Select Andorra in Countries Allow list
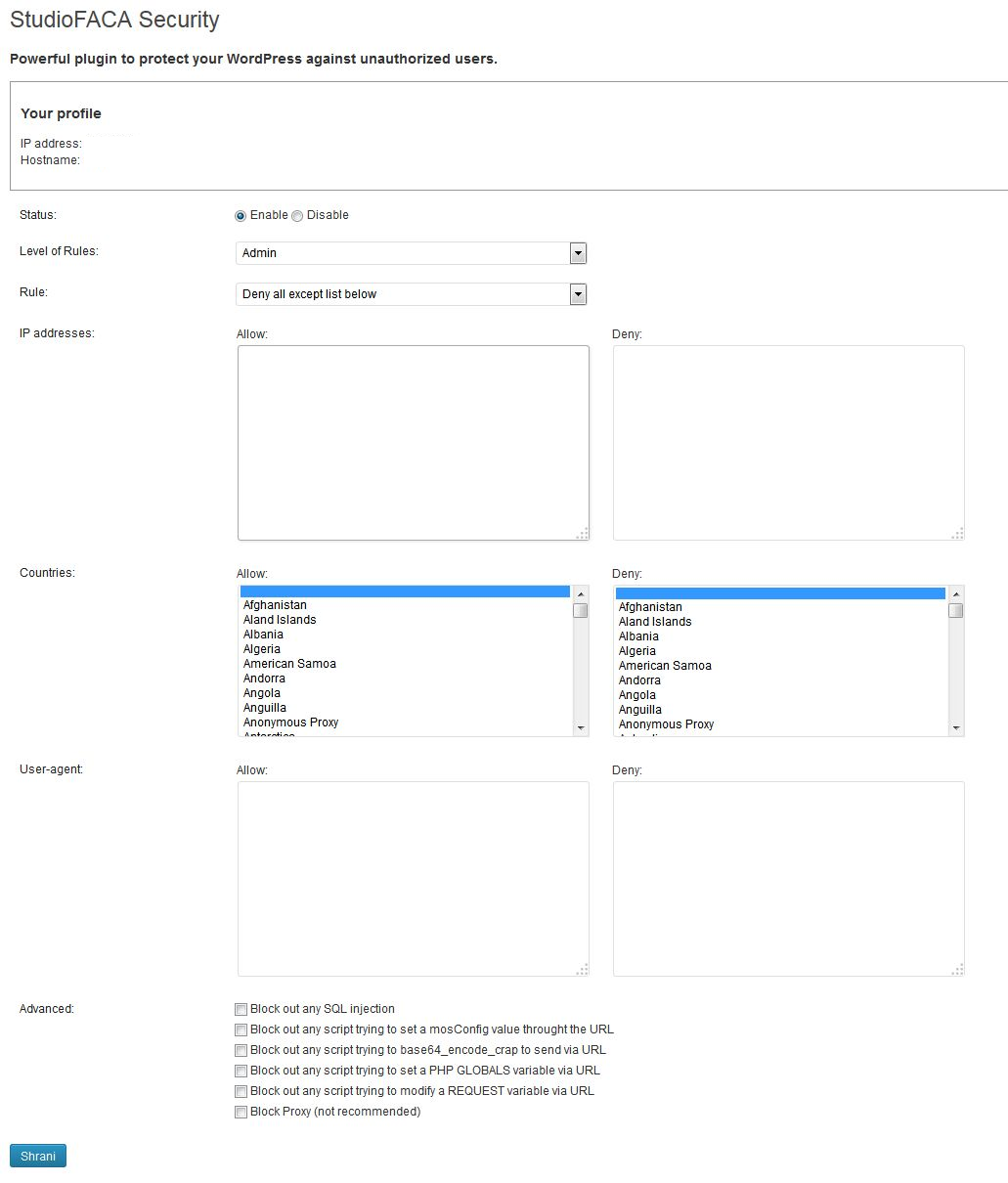The image size is (1008, 1183). point(405,679)
